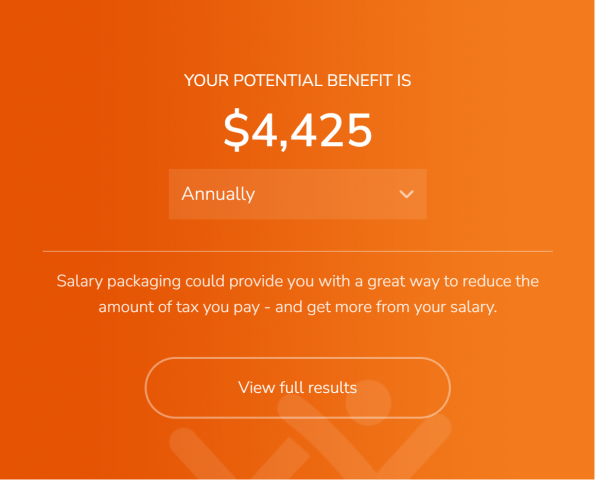
Task: Click the digits 425 in the amount
Action: pos(332,130)
